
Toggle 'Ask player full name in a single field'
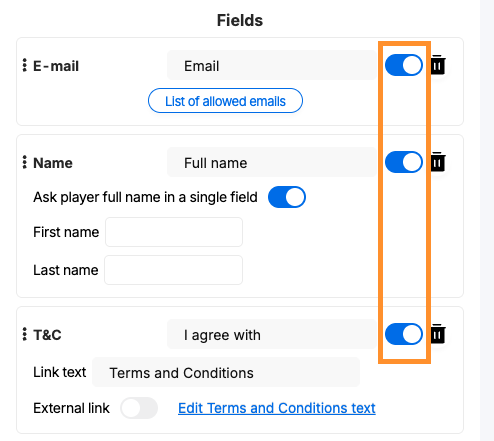click(287, 197)
